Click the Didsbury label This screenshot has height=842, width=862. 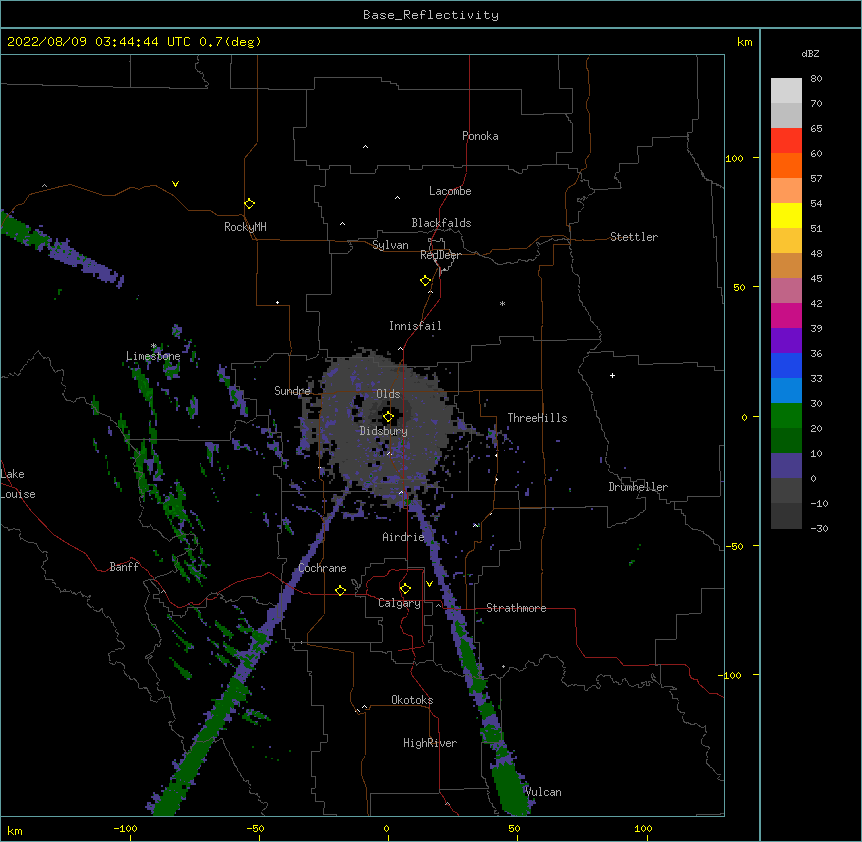click(x=384, y=431)
